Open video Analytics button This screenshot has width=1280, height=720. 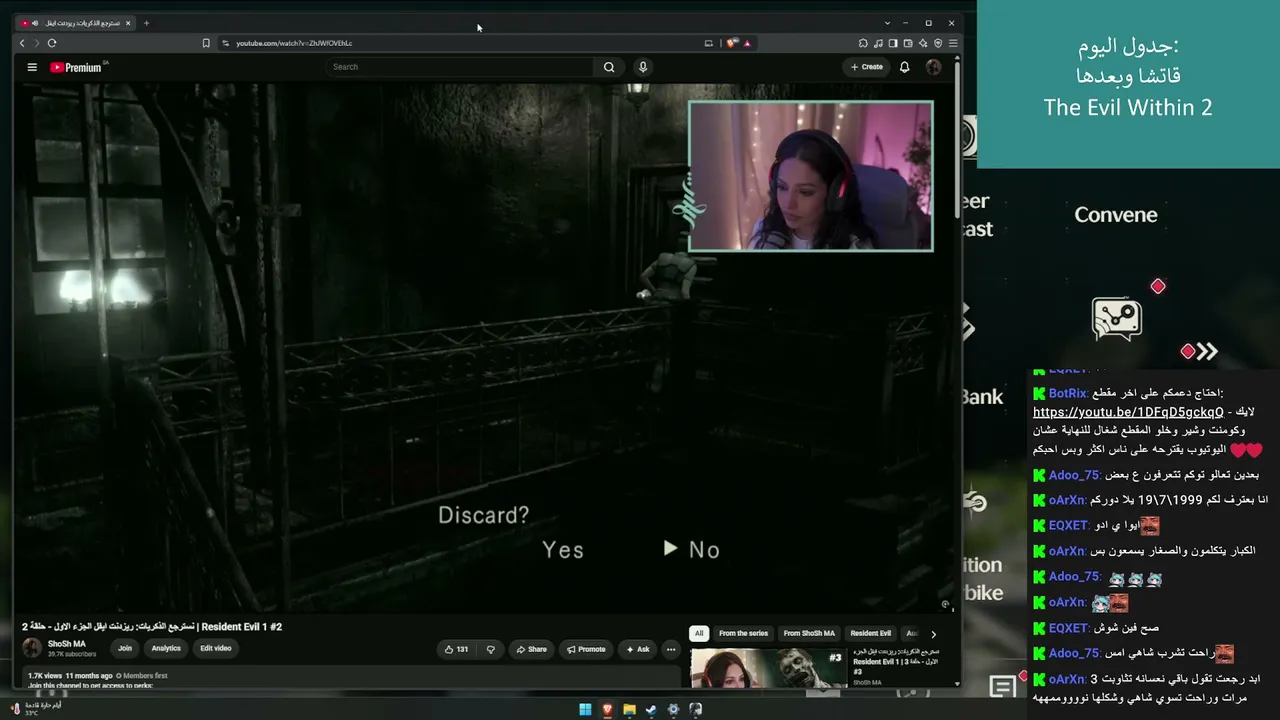tap(166, 648)
